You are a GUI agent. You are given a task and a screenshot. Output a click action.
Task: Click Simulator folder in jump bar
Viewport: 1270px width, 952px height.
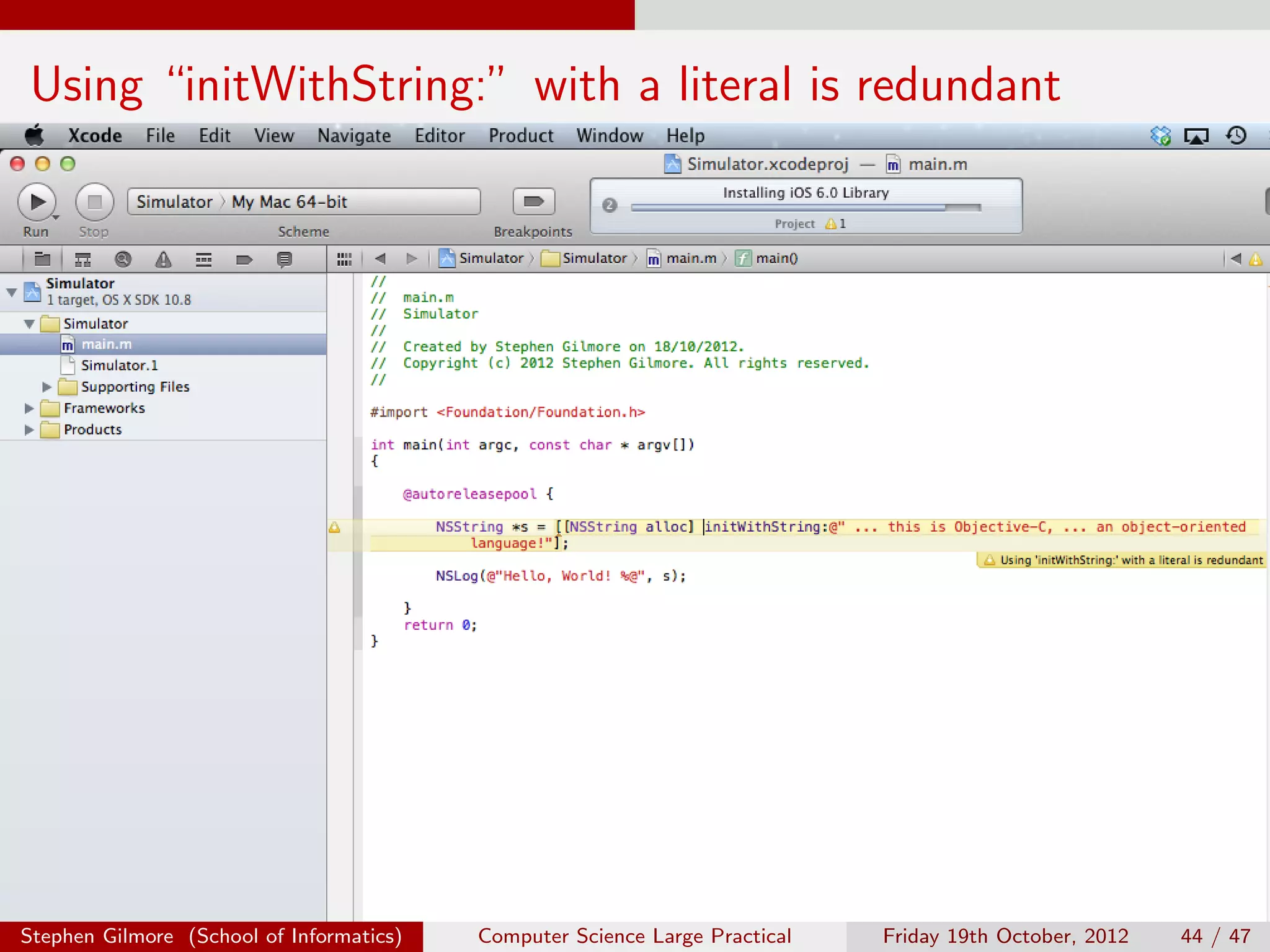pyautogui.click(x=584, y=258)
